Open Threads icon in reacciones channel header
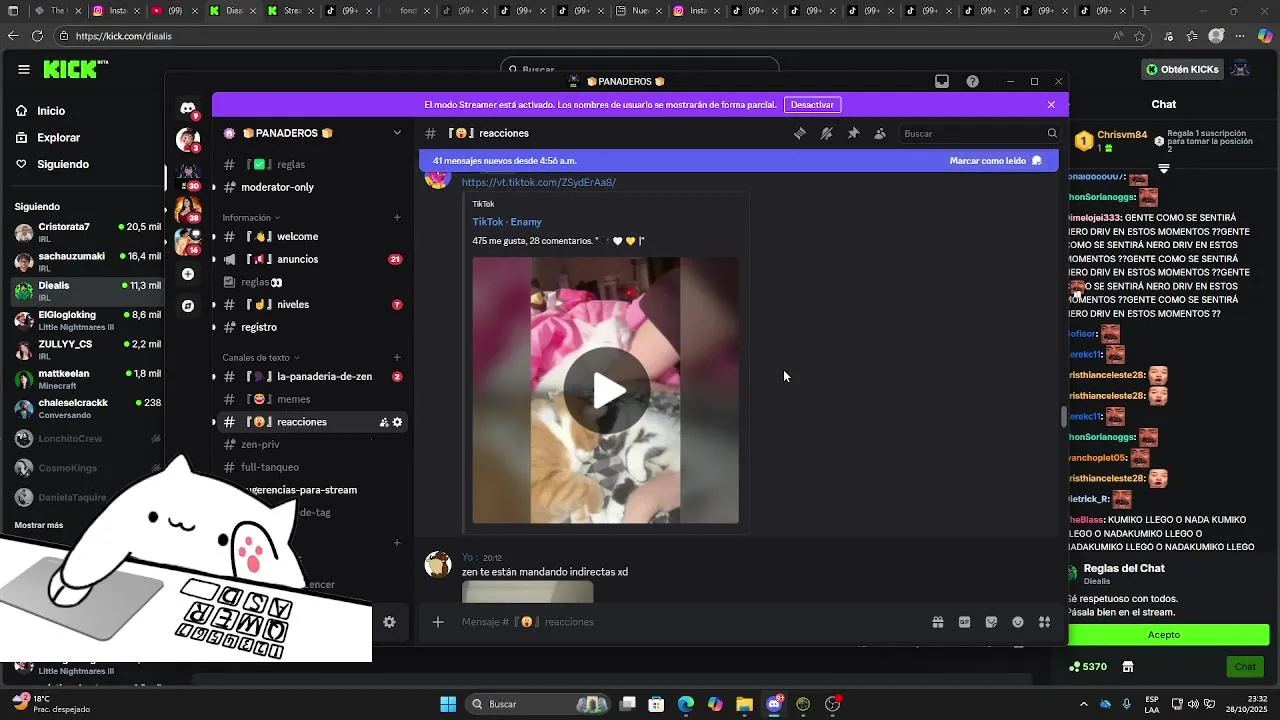Viewport: 1280px width, 720px height. point(800,133)
